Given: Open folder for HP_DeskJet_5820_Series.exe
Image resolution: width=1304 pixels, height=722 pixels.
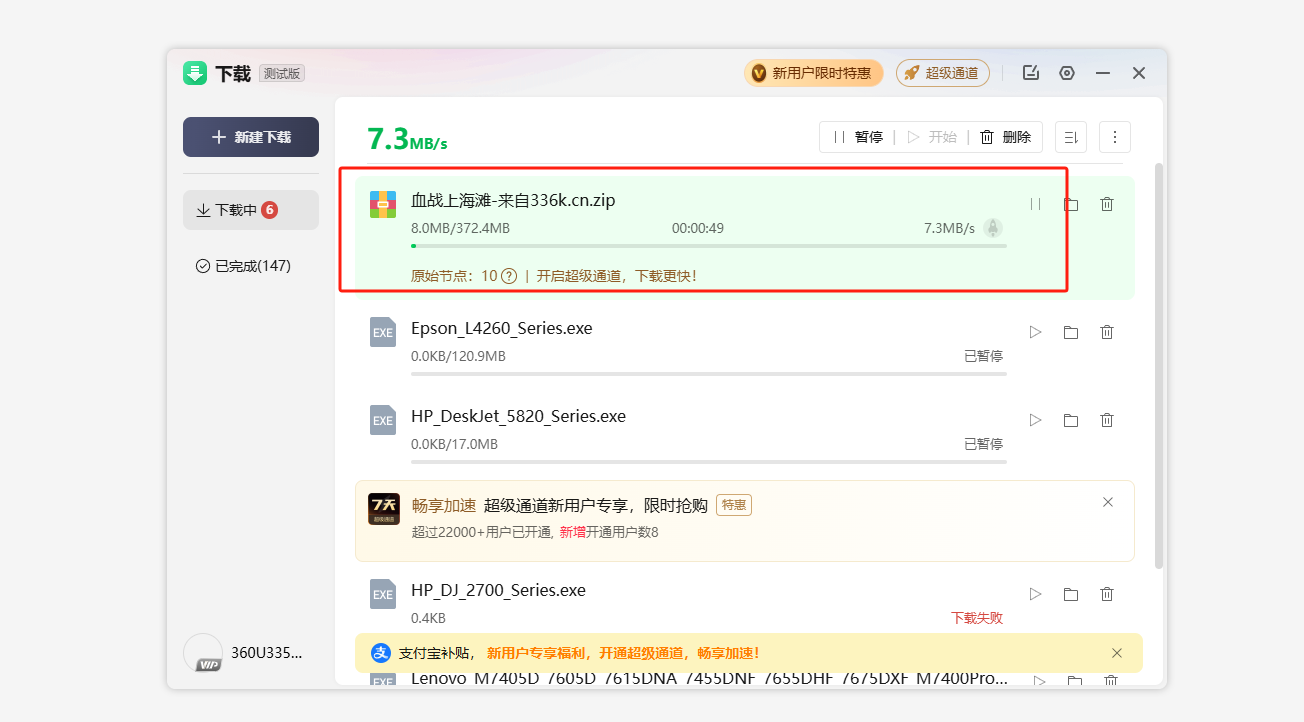Looking at the screenshot, I should 1071,420.
